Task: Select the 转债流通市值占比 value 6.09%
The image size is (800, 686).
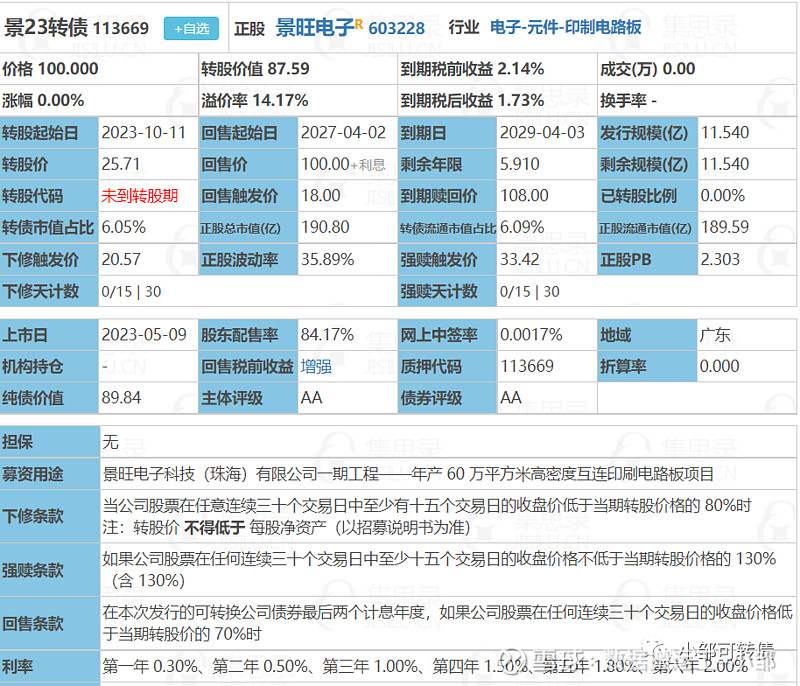Action: [x=522, y=227]
